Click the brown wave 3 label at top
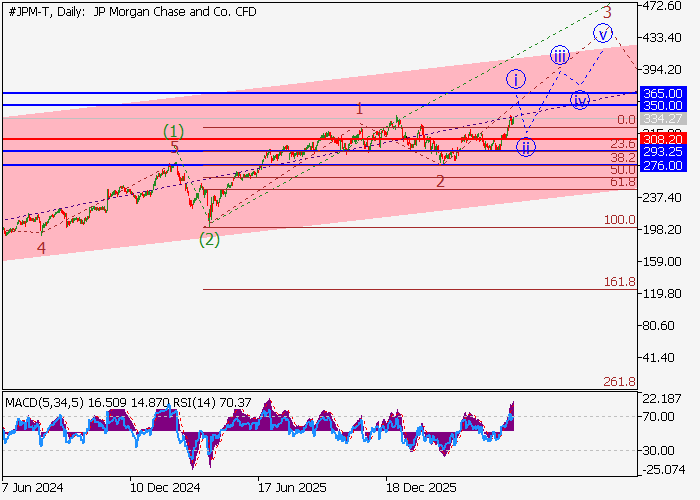 pyautogui.click(x=607, y=12)
